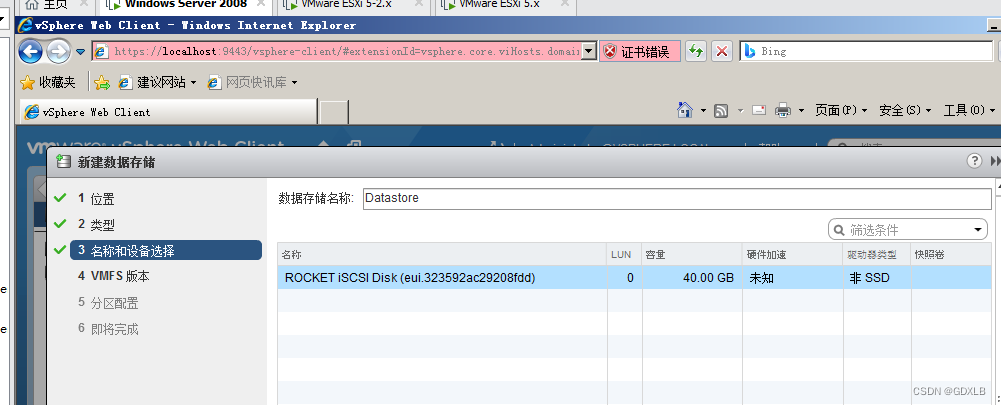Sort by 硬件加速 column header
The height and width of the screenshot is (405, 1001).
[792, 254]
